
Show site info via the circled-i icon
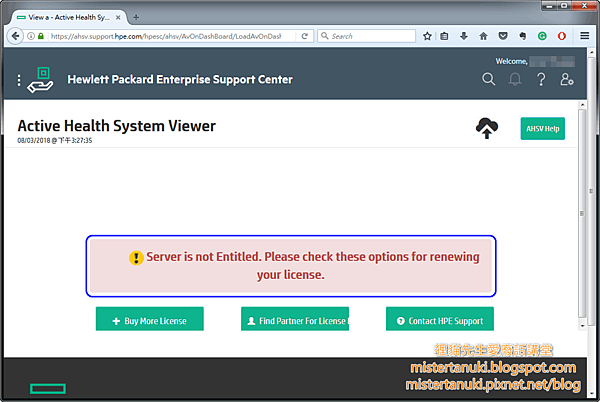click(x=31, y=36)
